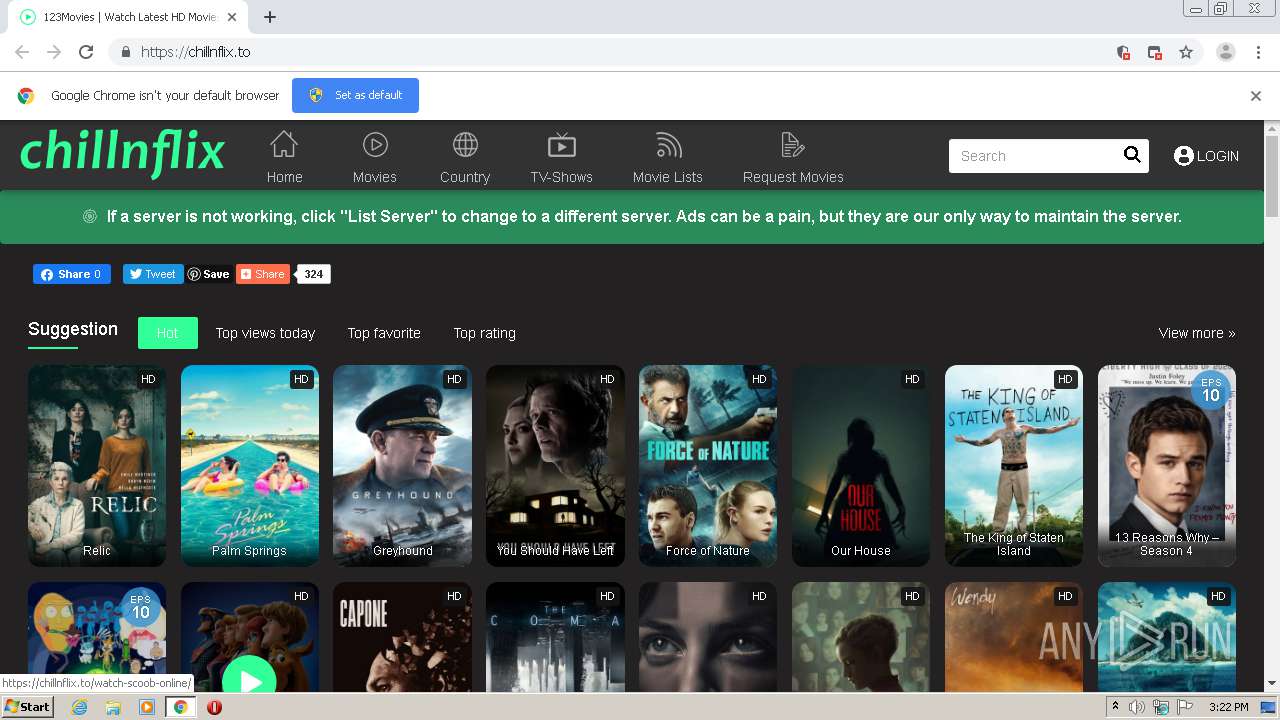Open the Request Movies icon
1280x720 pixels.
793,145
